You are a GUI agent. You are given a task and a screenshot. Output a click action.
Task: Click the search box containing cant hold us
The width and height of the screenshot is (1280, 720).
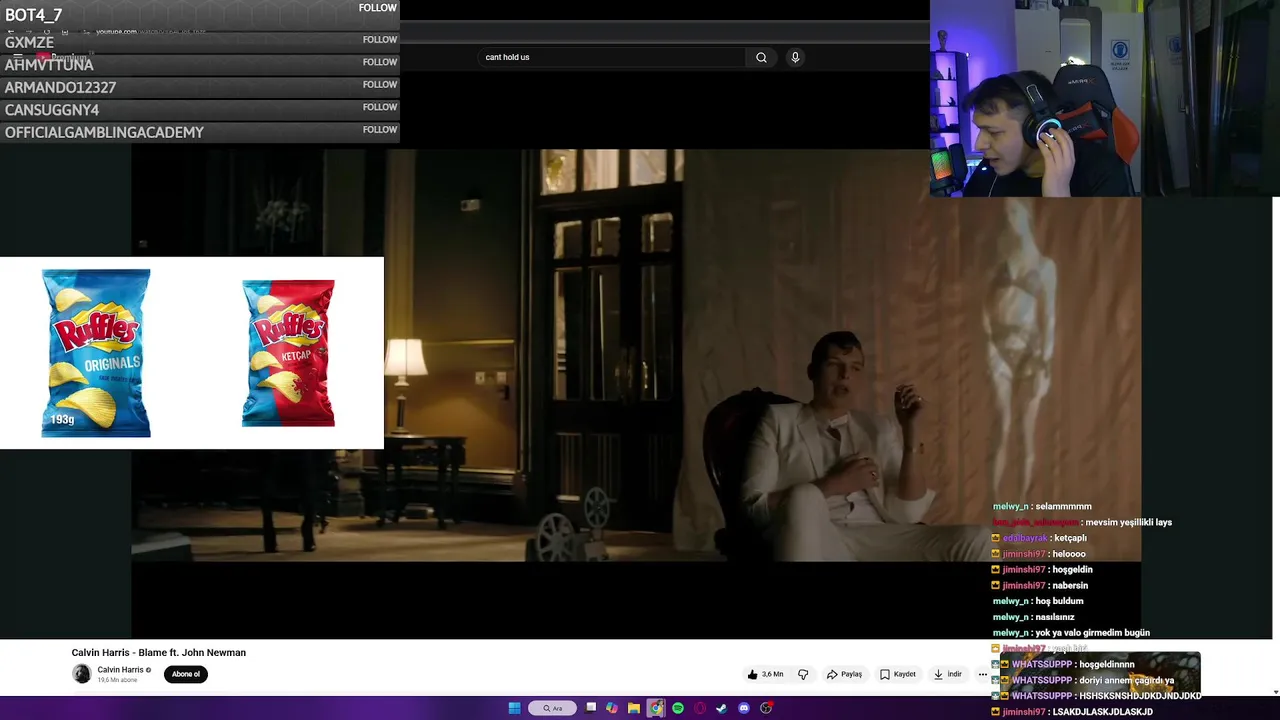pos(610,57)
